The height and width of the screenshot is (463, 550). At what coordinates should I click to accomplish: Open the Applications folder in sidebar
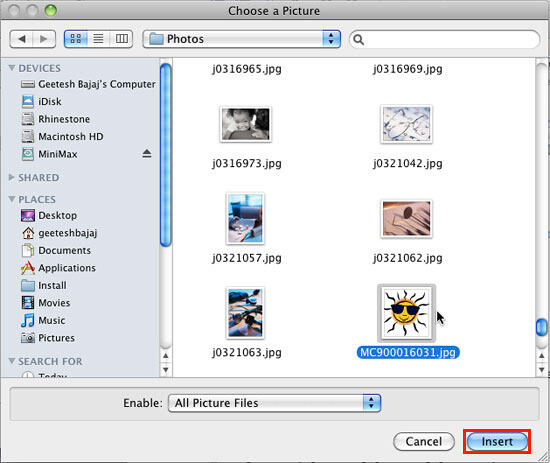pos(58,268)
